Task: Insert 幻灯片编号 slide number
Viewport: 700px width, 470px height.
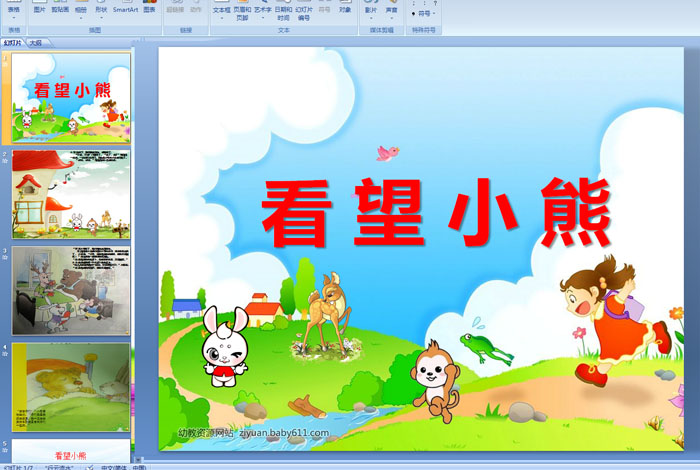Action: [x=304, y=10]
